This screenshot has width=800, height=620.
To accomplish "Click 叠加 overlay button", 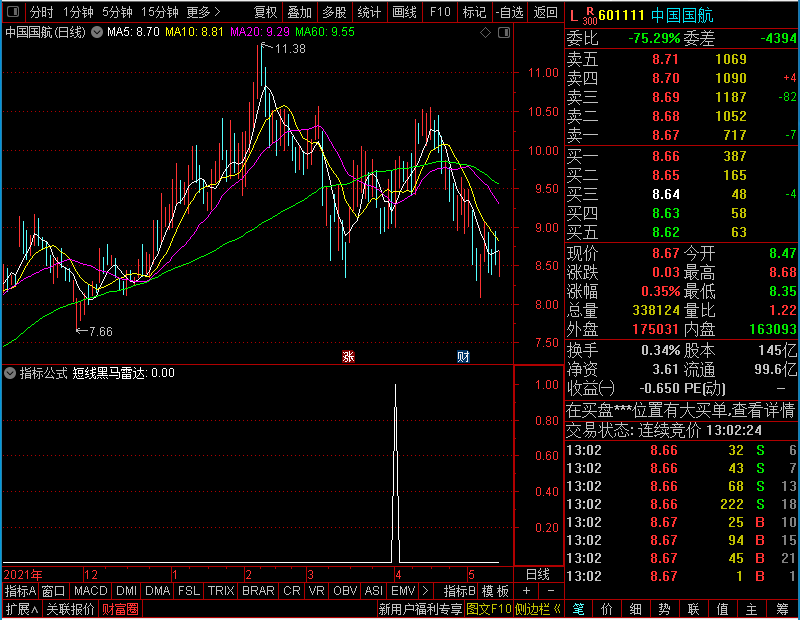I will [300, 12].
